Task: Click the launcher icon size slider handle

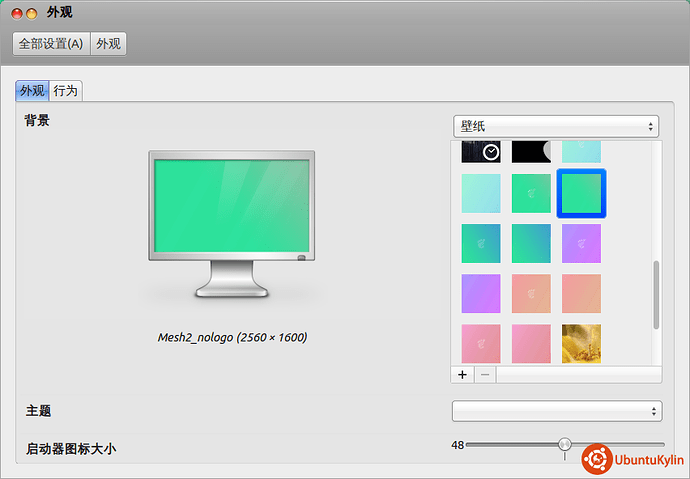Action: pos(565,444)
